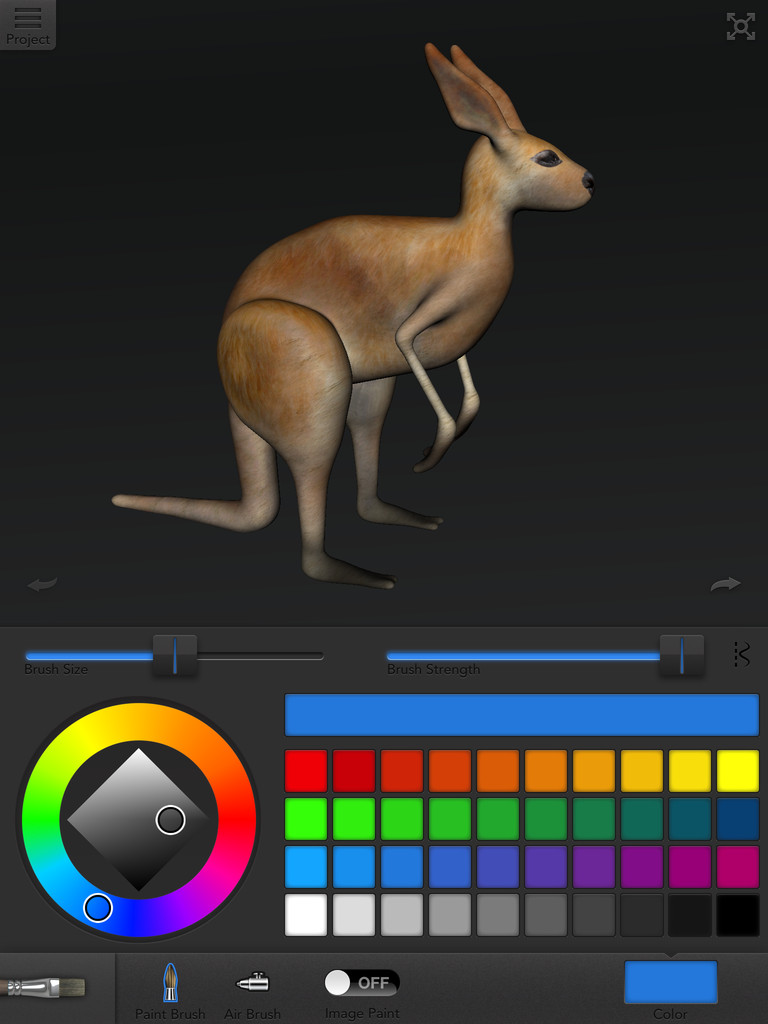Click the Brush Strength slider handle
The height and width of the screenshot is (1024, 768).
click(x=682, y=655)
